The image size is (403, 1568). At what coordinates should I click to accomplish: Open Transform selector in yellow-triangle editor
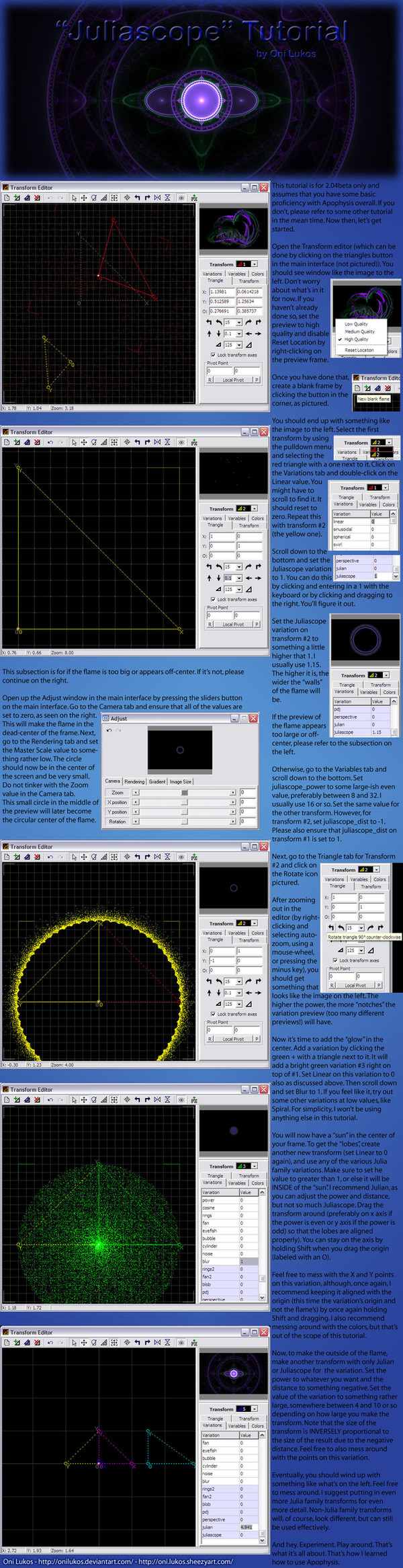(x=255, y=508)
